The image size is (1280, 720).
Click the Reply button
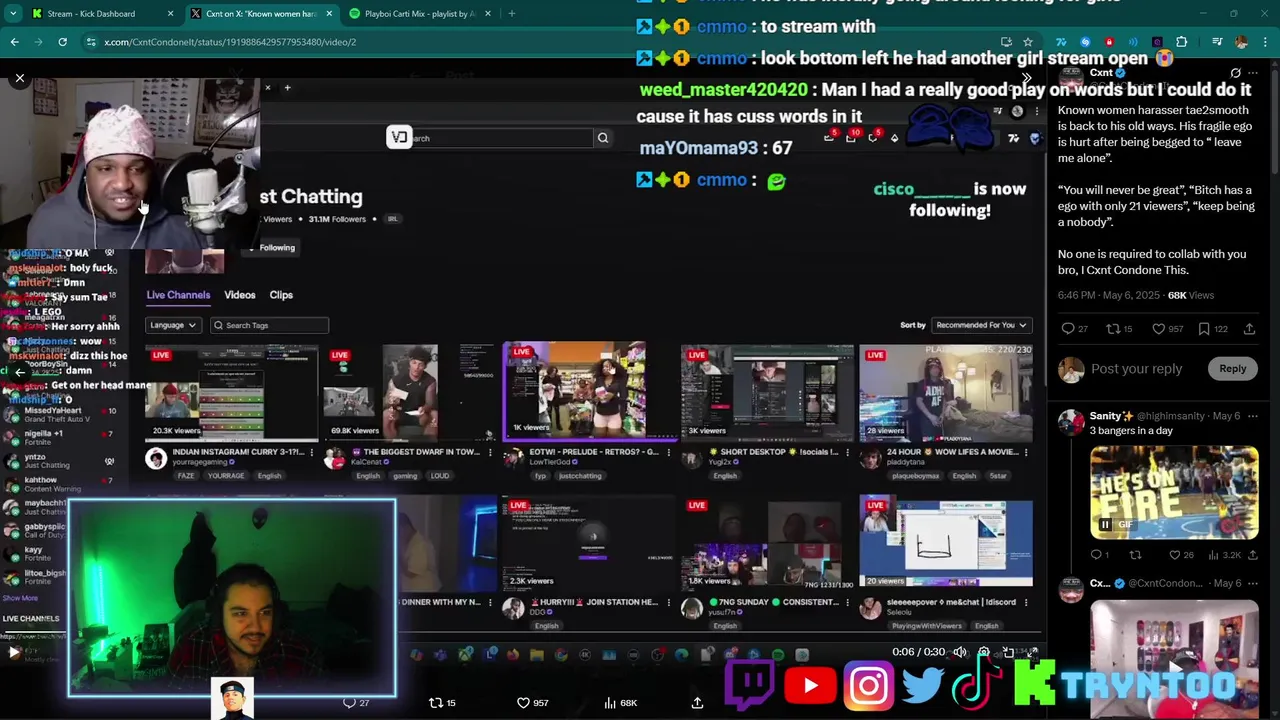(1232, 368)
